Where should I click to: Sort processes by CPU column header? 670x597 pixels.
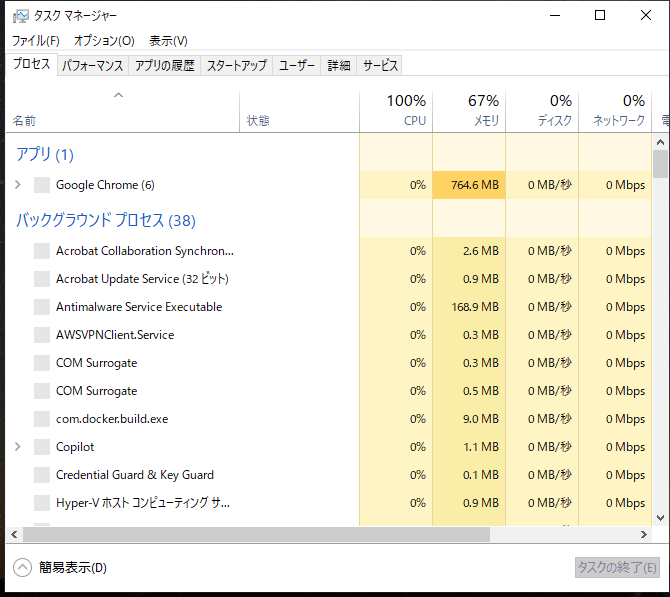pyautogui.click(x=396, y=111)
